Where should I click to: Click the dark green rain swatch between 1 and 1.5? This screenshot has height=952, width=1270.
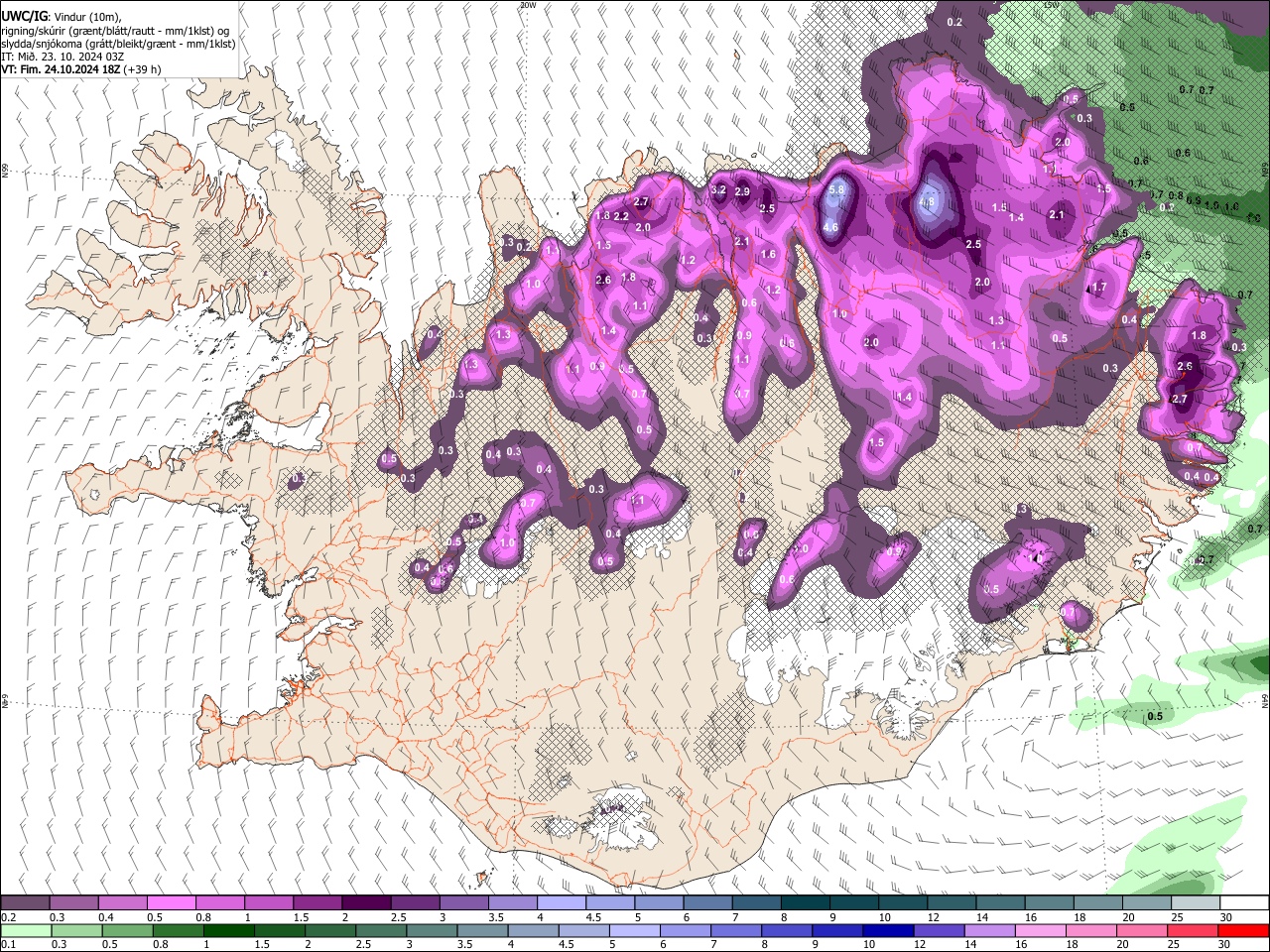229,930
